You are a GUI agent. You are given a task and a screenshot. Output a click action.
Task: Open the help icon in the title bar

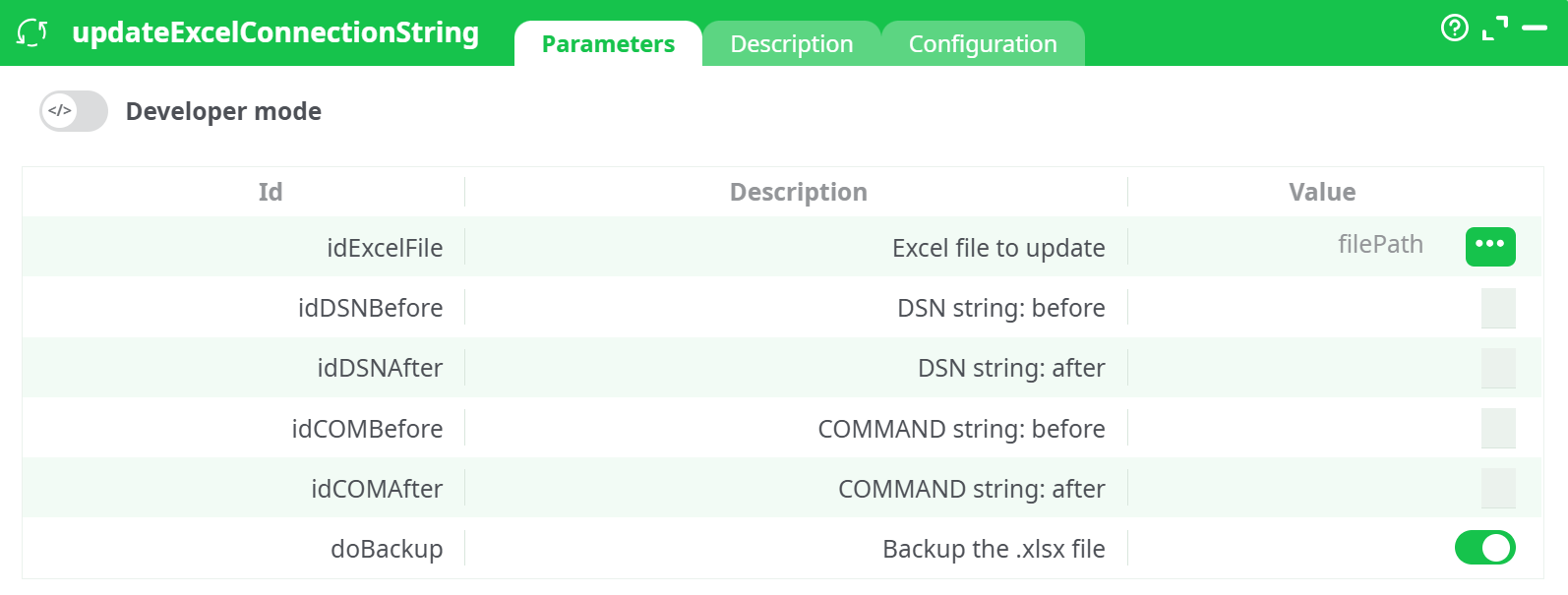pyautogui.click(x=1455, y=29)
